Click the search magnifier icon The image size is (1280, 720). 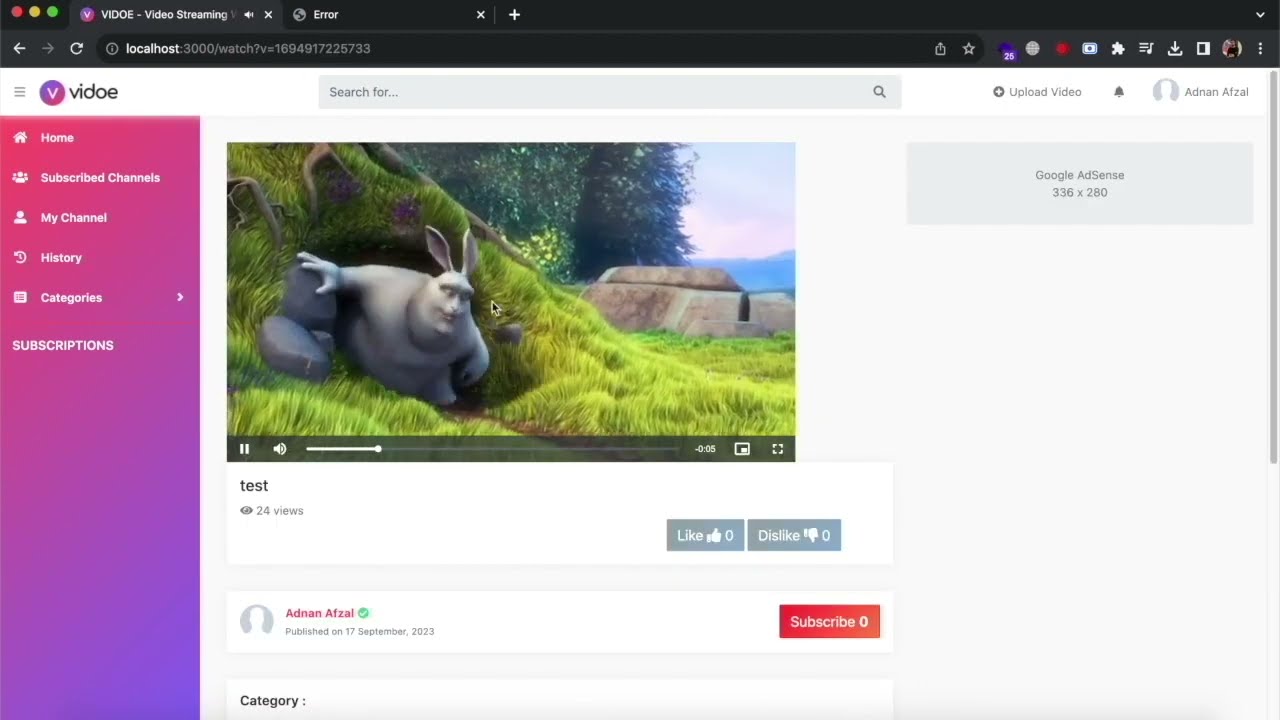point(879,92)
